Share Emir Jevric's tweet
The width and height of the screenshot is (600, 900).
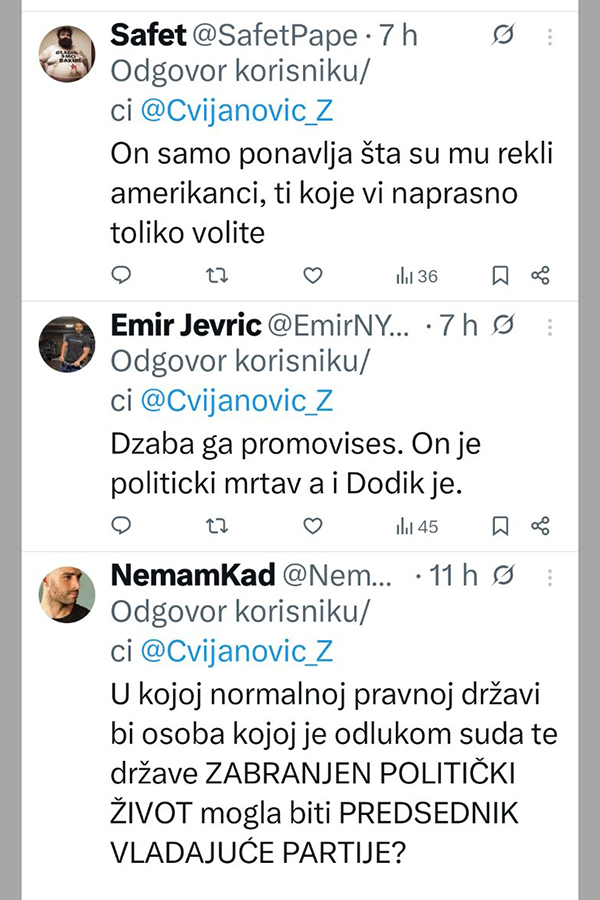(540, 525)
